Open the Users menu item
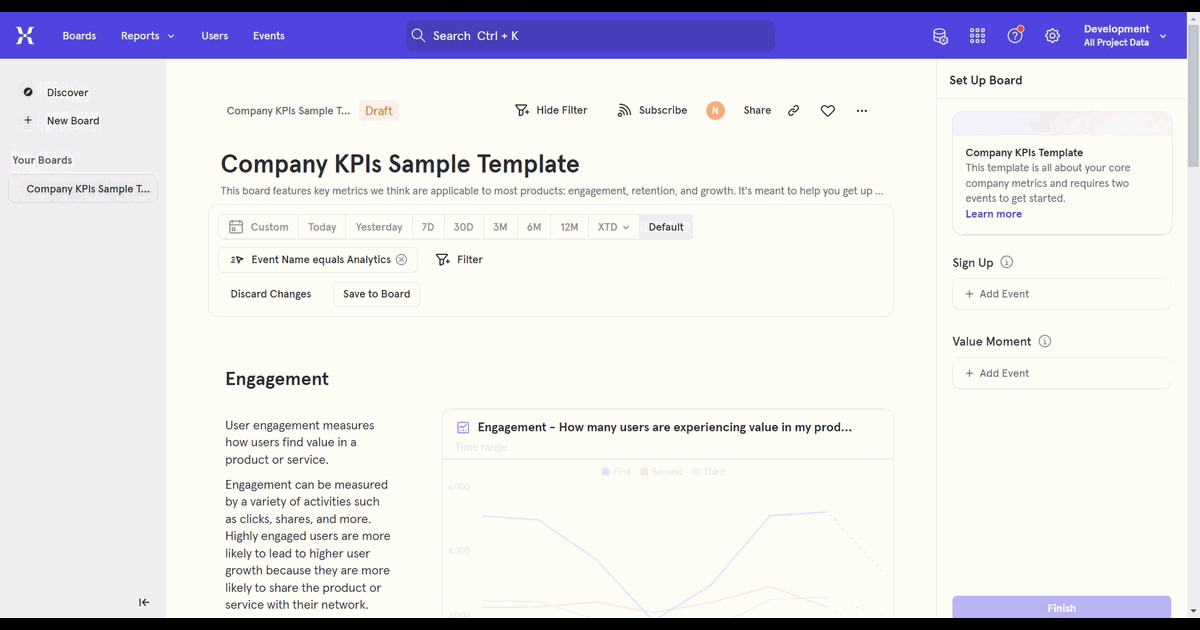Screen dimensions: 1200x630 click(214, 36)
